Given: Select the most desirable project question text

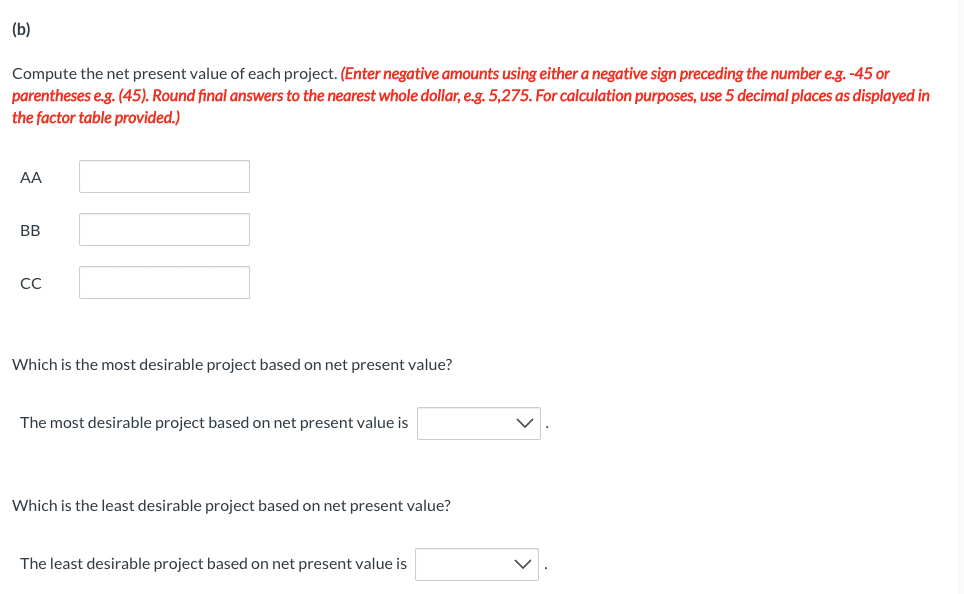Looking at the screenshot, I should 231,364.
